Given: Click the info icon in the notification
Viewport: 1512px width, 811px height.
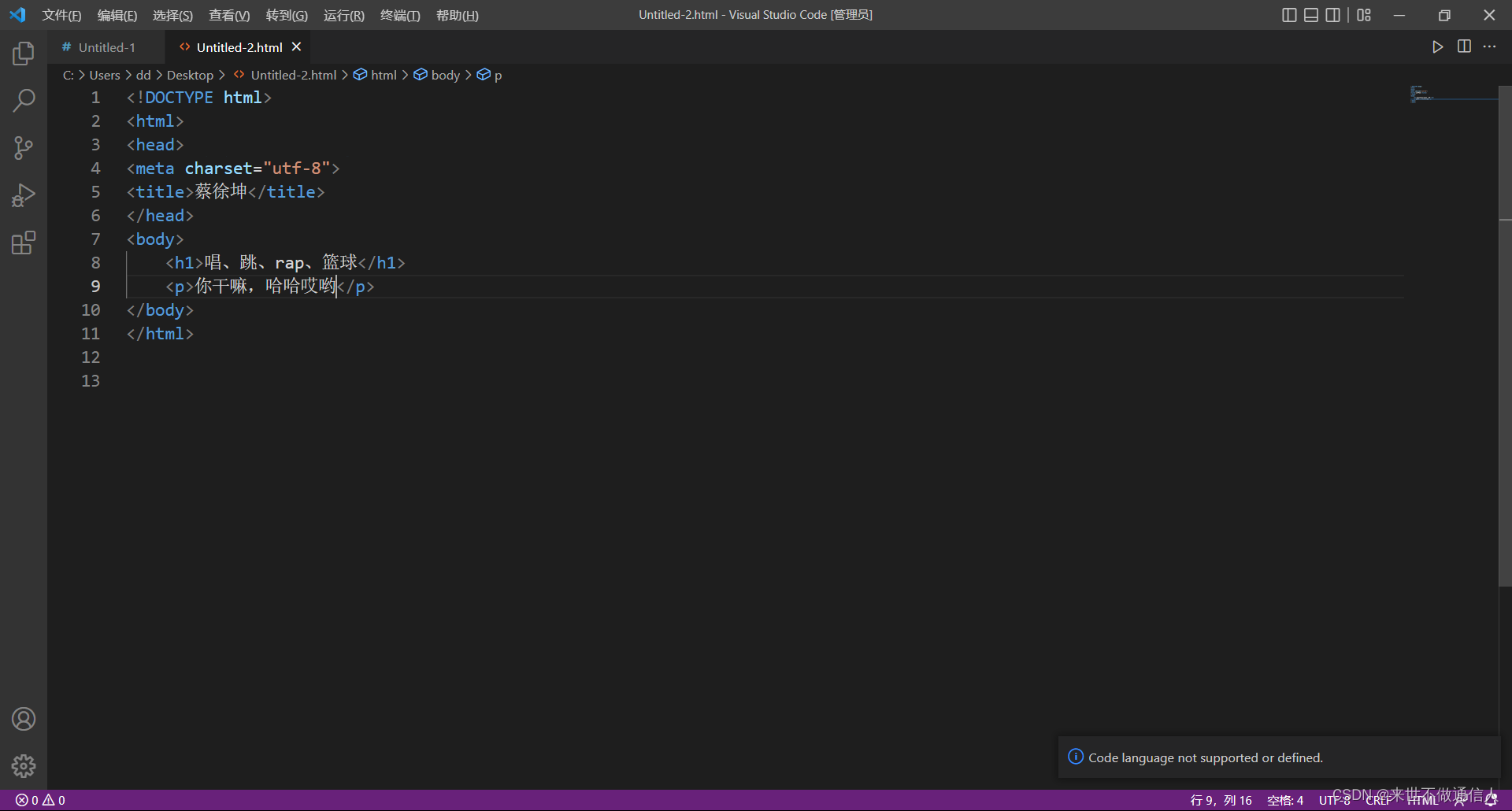Looking at the screenshot, I should pyautogui.click(x=1075, y=757).
